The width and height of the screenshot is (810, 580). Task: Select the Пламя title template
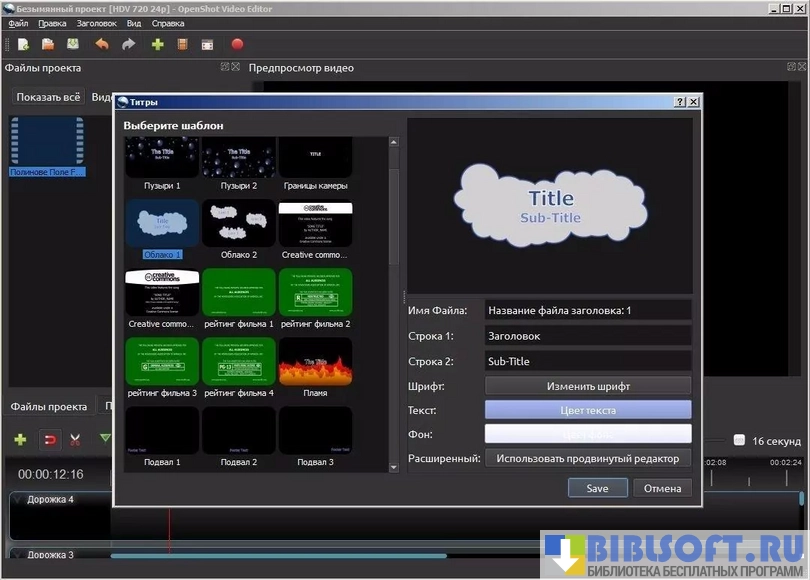coord(315,367)
